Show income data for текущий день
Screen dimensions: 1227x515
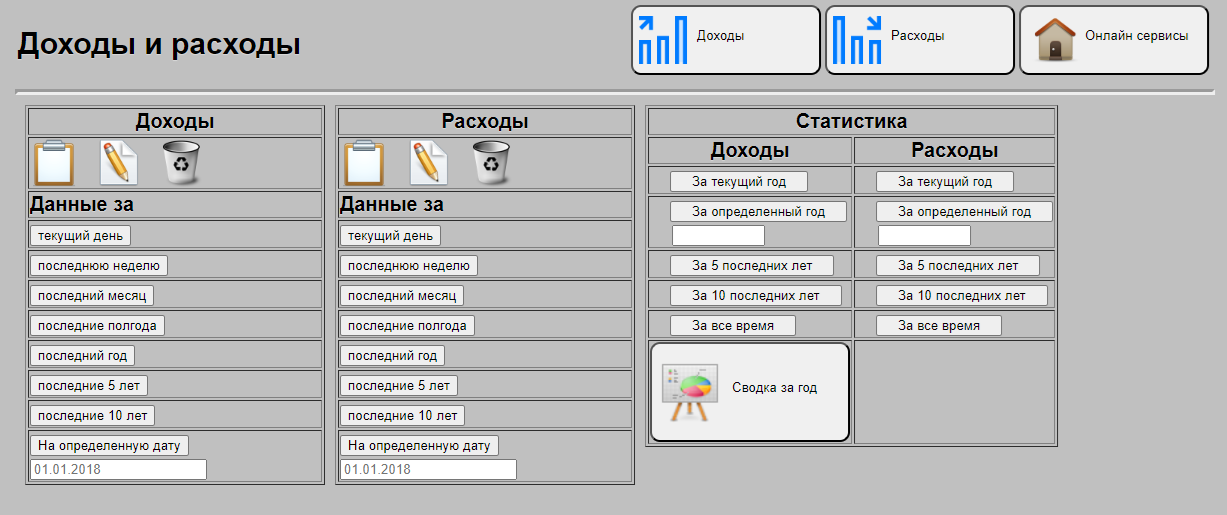[x=80, y=236]
